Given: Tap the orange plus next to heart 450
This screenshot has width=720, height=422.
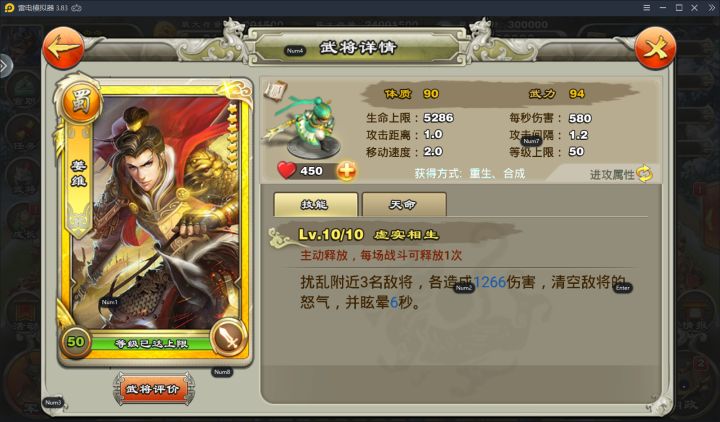Looking at the screenshot, I should 346,171.
